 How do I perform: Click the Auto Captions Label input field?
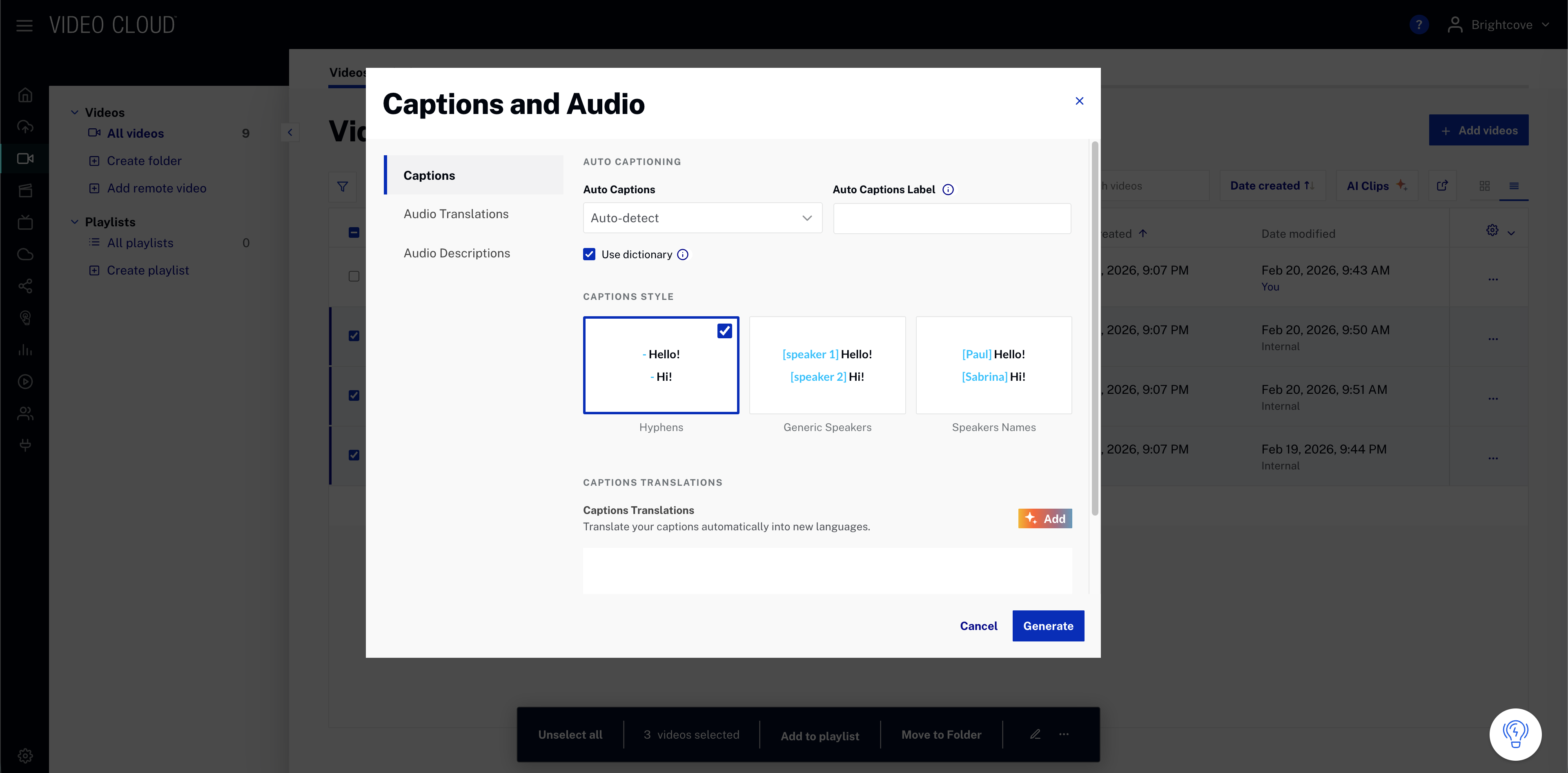[x=951, y=218]
